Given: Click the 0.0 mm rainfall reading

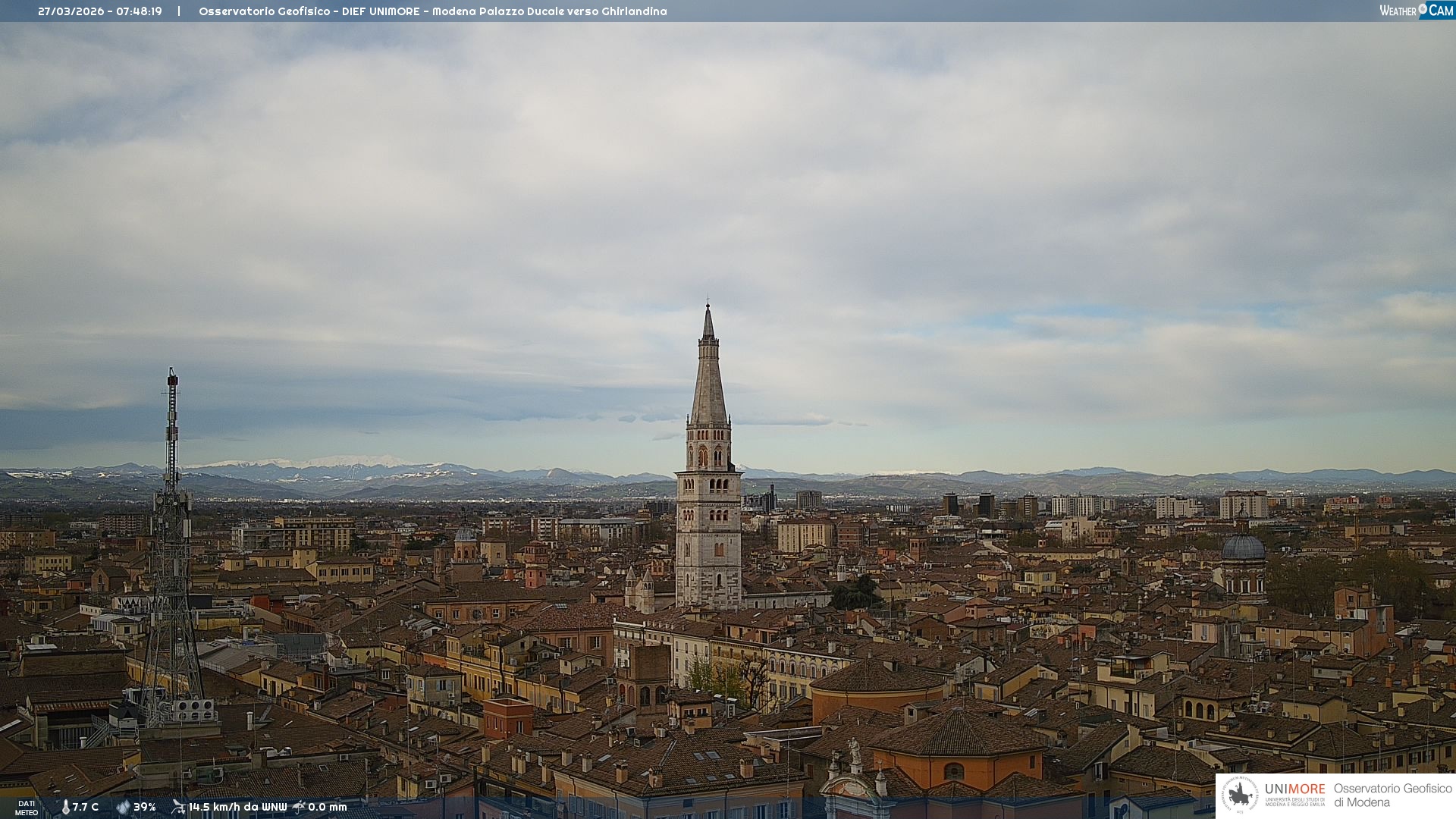Looking at the screenshot, I should [x=328, y=807].
